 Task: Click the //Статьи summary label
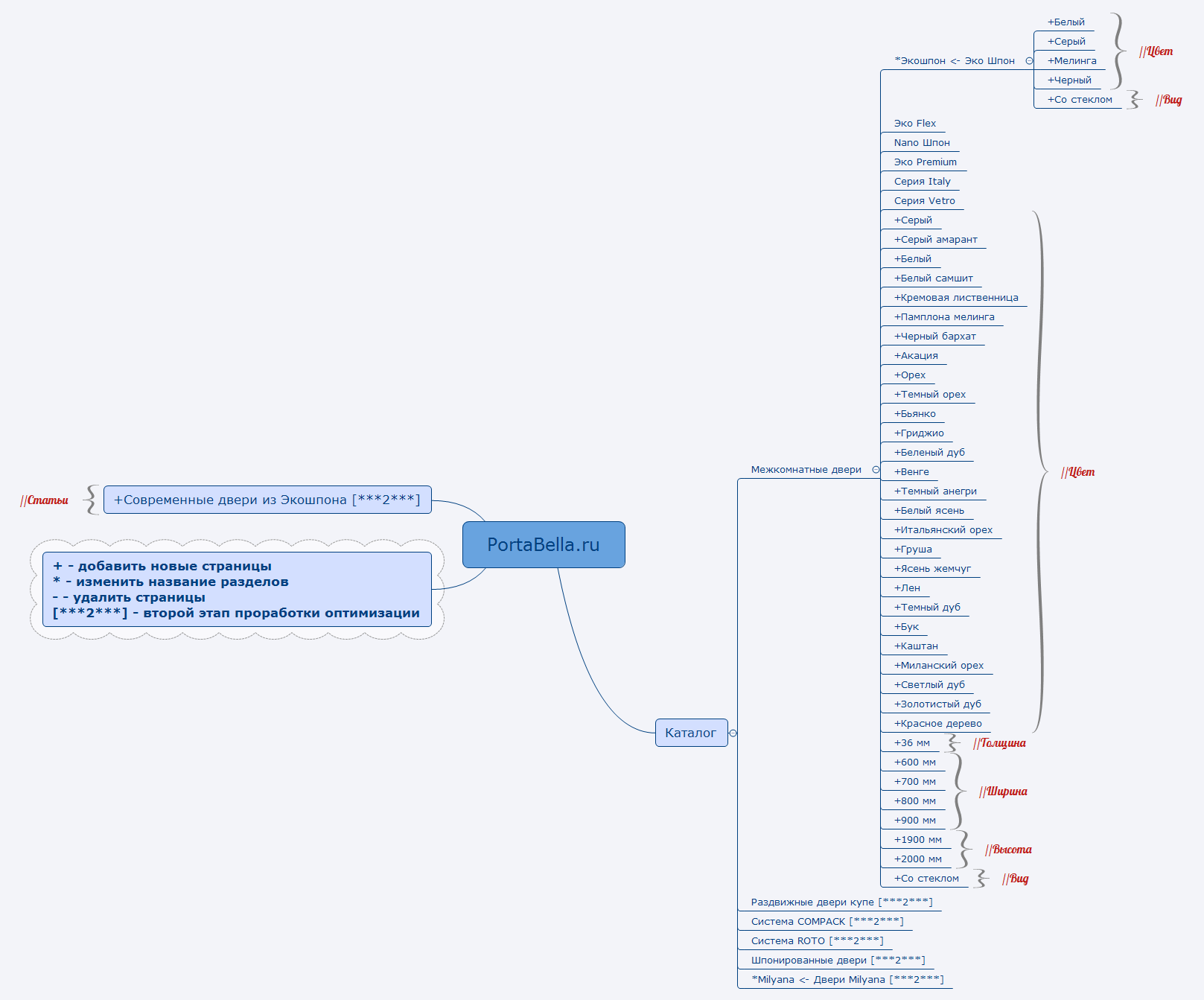[x=44, y=500]
